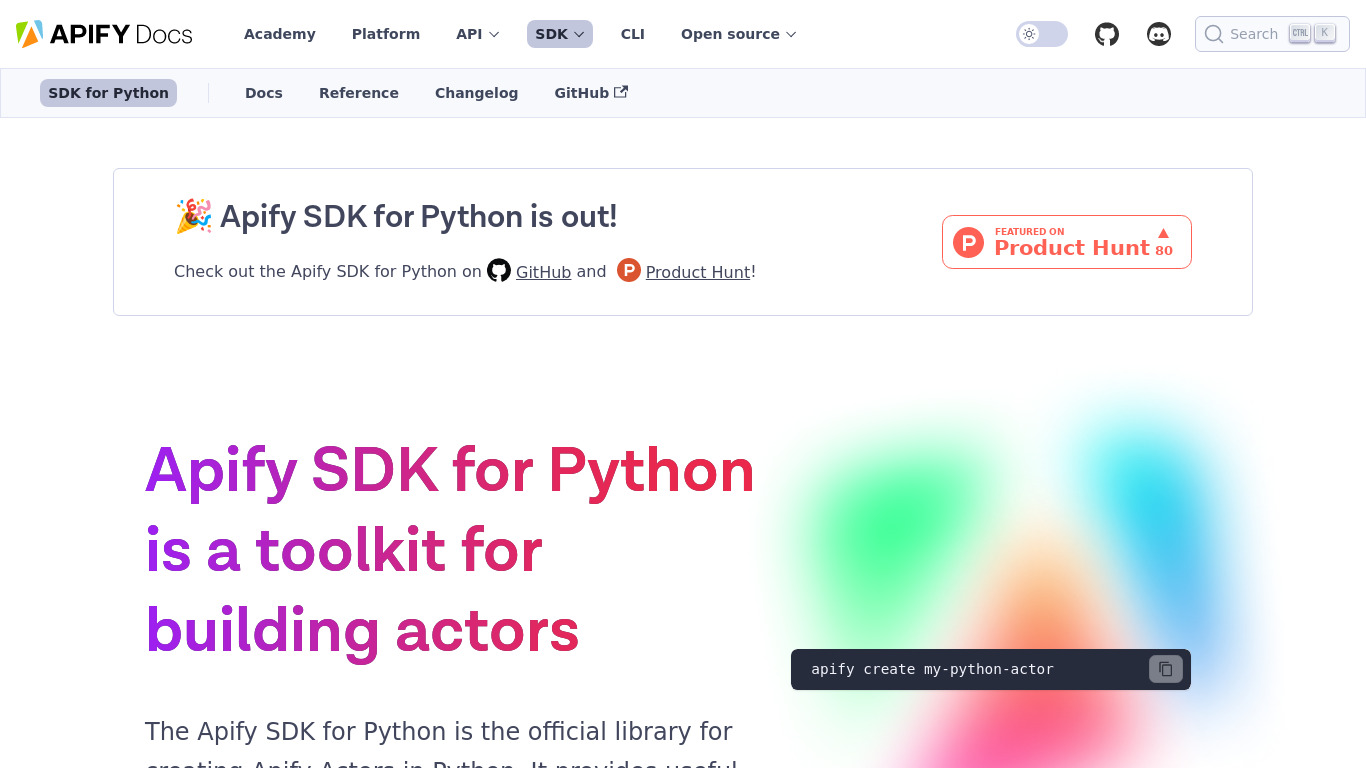Follow the GitHub link in the announcement banner
Image resolution: width=1366 pixels, height=768 pixels.
pyautogui.click(x=543, y=272)
